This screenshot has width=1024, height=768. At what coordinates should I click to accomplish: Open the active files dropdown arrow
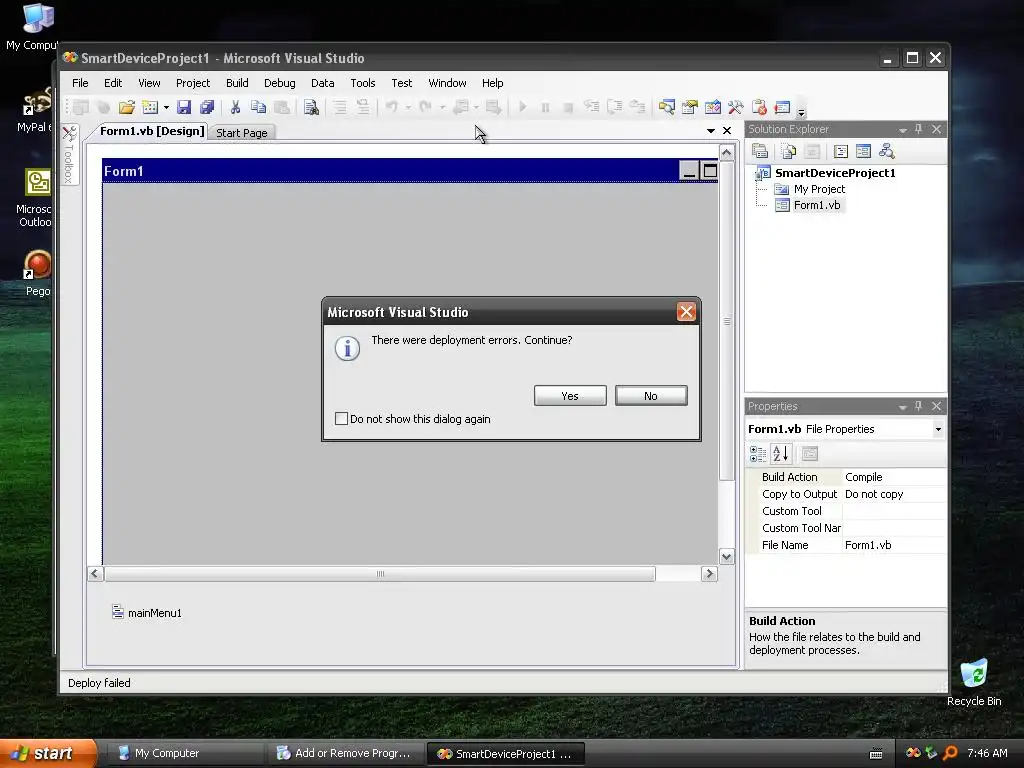(711, 131)
